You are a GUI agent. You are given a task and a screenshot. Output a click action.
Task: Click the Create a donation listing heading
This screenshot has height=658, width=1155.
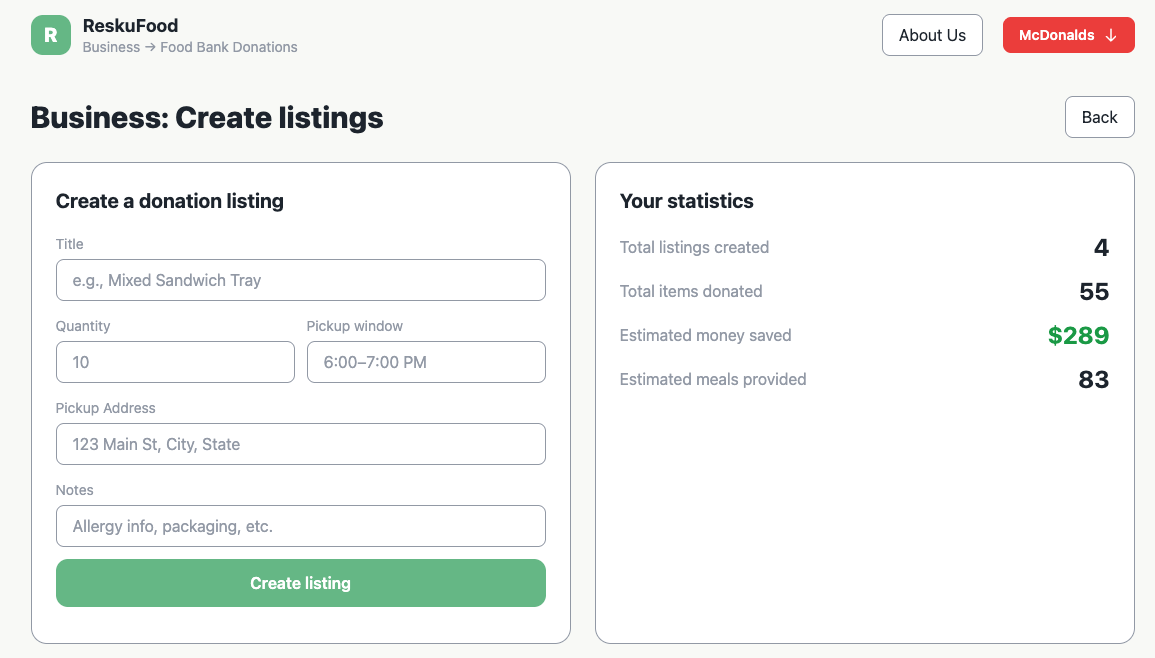click(170, 201)
